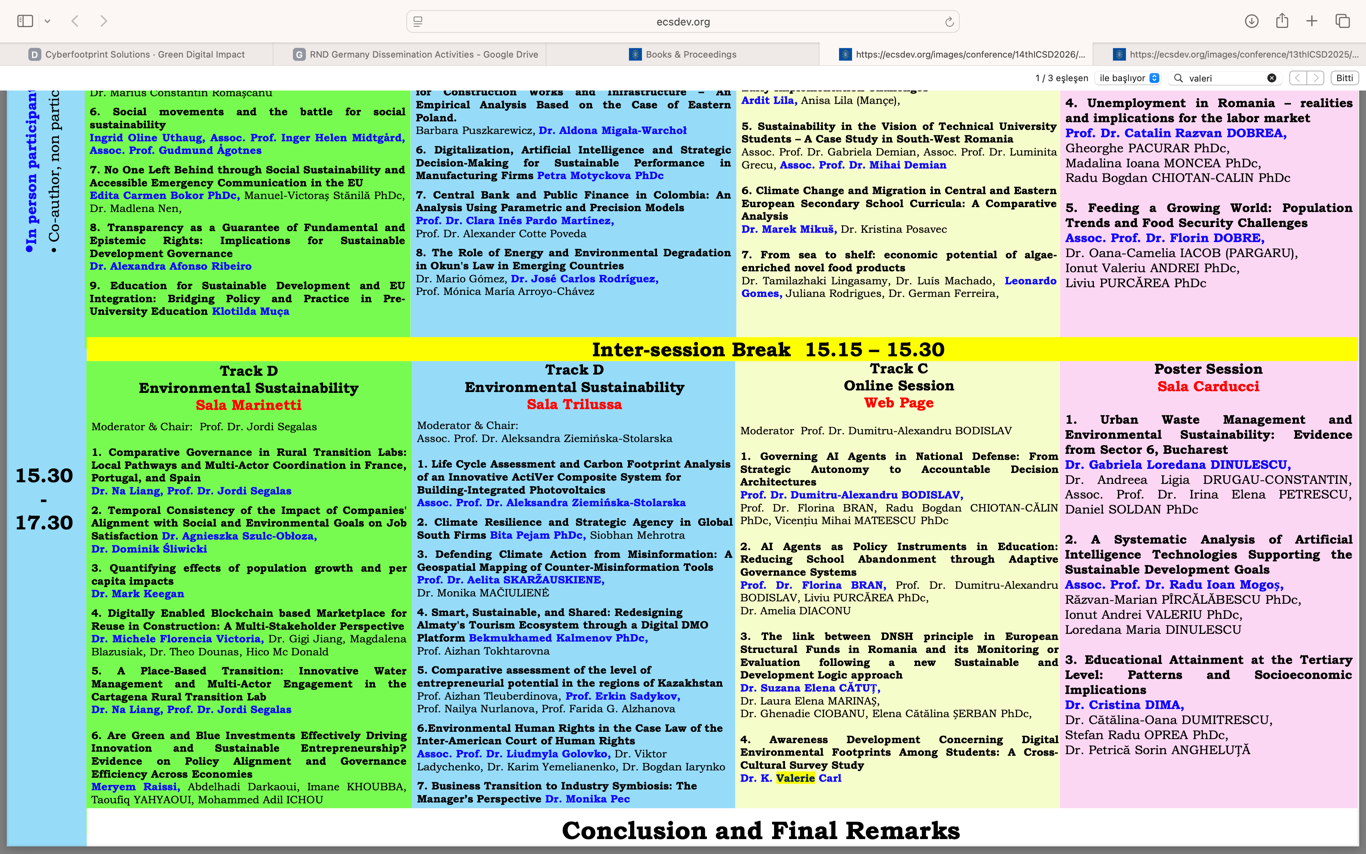Show the tab overview icon
Image resolution: width=1366 pixels, height=854 pixels.
1342,21
